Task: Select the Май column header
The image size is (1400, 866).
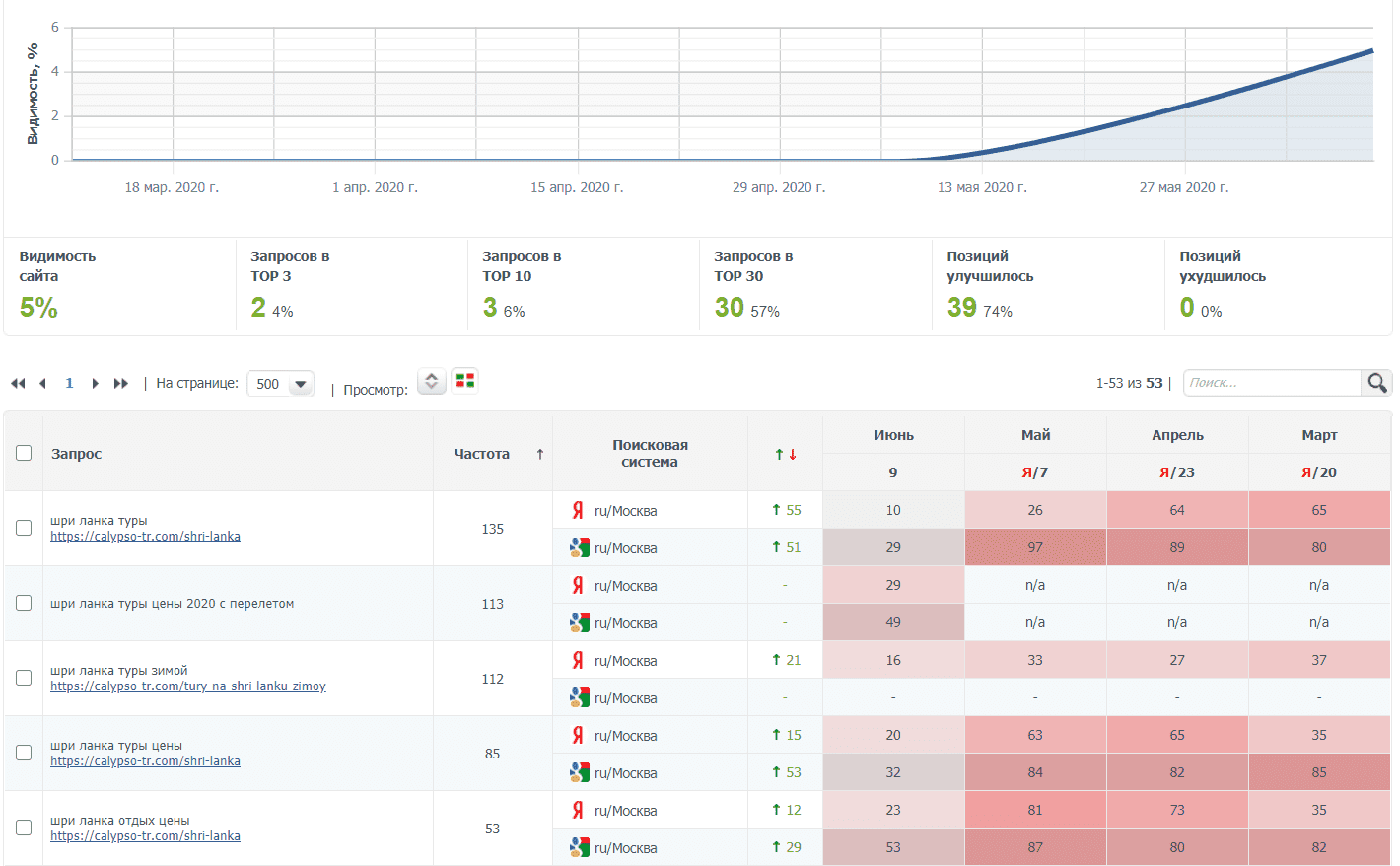Action: [1035, 435]
